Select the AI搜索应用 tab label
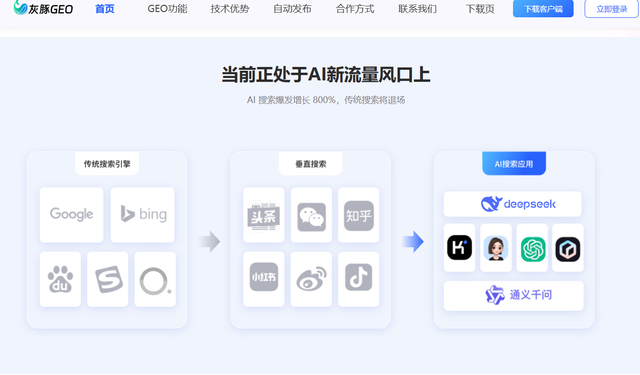Screen dimensions: 640x375 click(x=514, y=164)
